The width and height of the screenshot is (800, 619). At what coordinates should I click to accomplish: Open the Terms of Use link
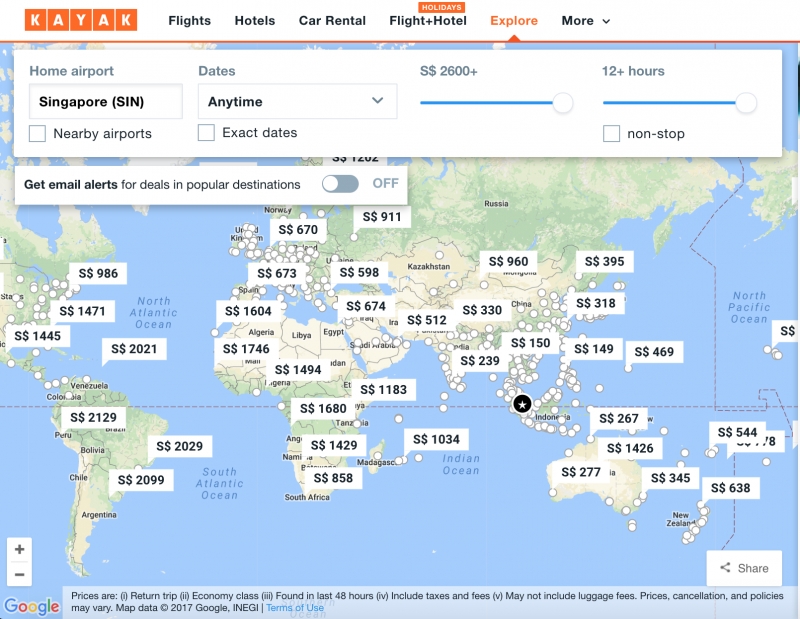pyautogui.click(x=295, y=608)
